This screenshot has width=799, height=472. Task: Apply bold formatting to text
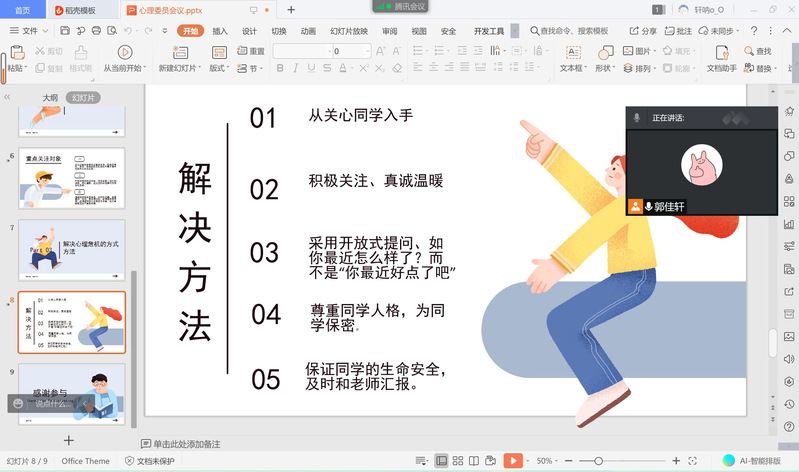click(280, 69)
